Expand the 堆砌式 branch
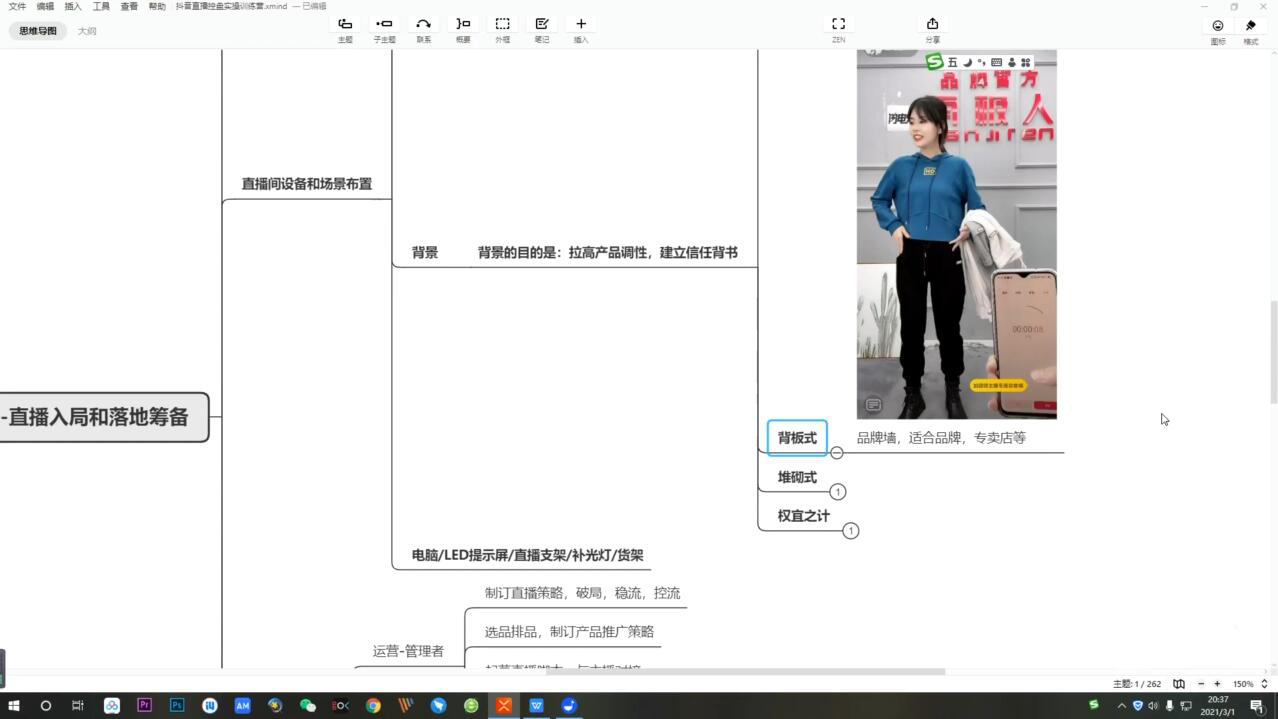This screenshot has width=1278, height=719. pos(838,492)
